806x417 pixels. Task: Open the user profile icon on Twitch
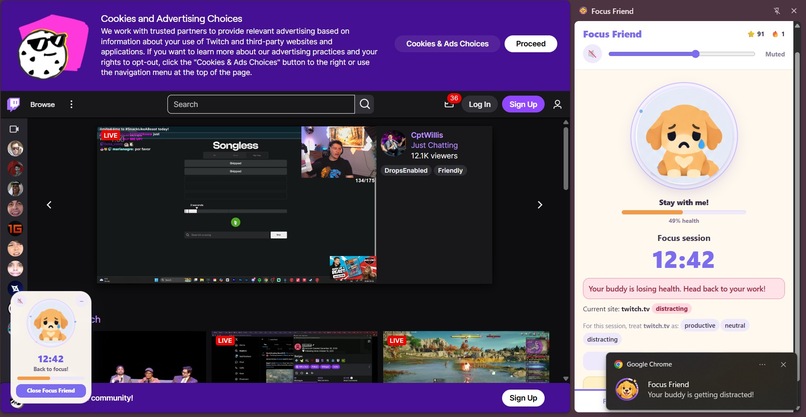click(x=557, y=104)
